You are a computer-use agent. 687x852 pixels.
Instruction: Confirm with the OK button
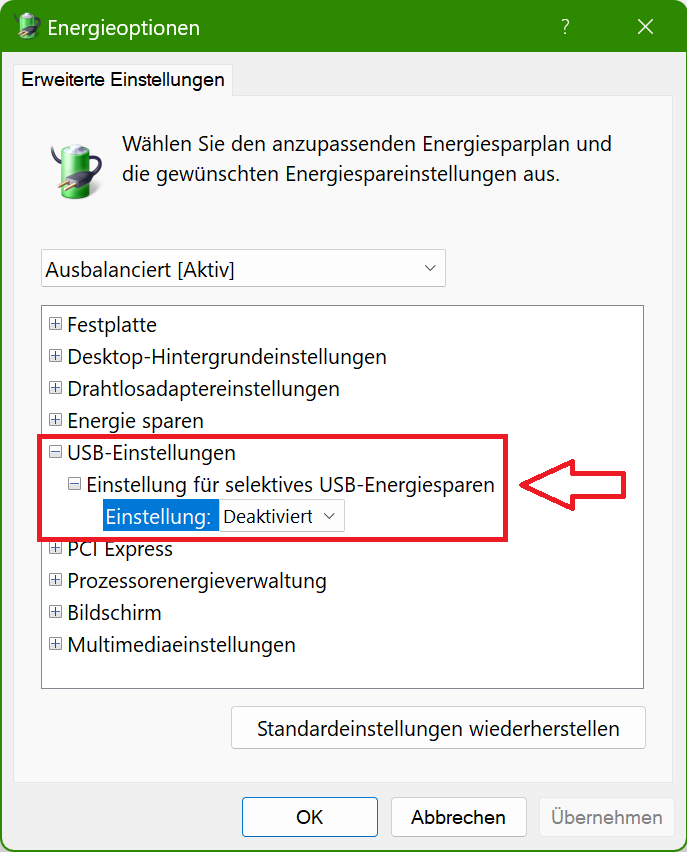click(310, 817)
